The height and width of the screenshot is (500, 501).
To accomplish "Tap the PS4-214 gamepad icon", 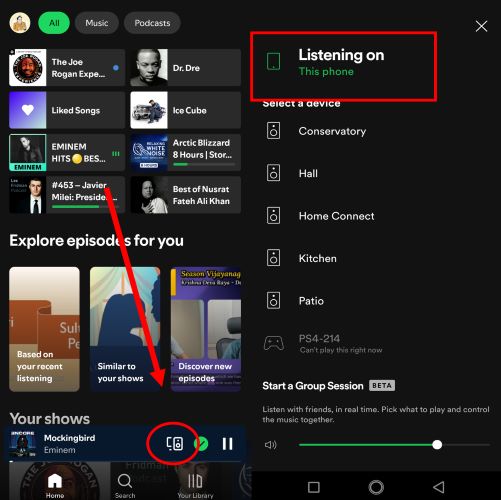I will click(274, 343).
